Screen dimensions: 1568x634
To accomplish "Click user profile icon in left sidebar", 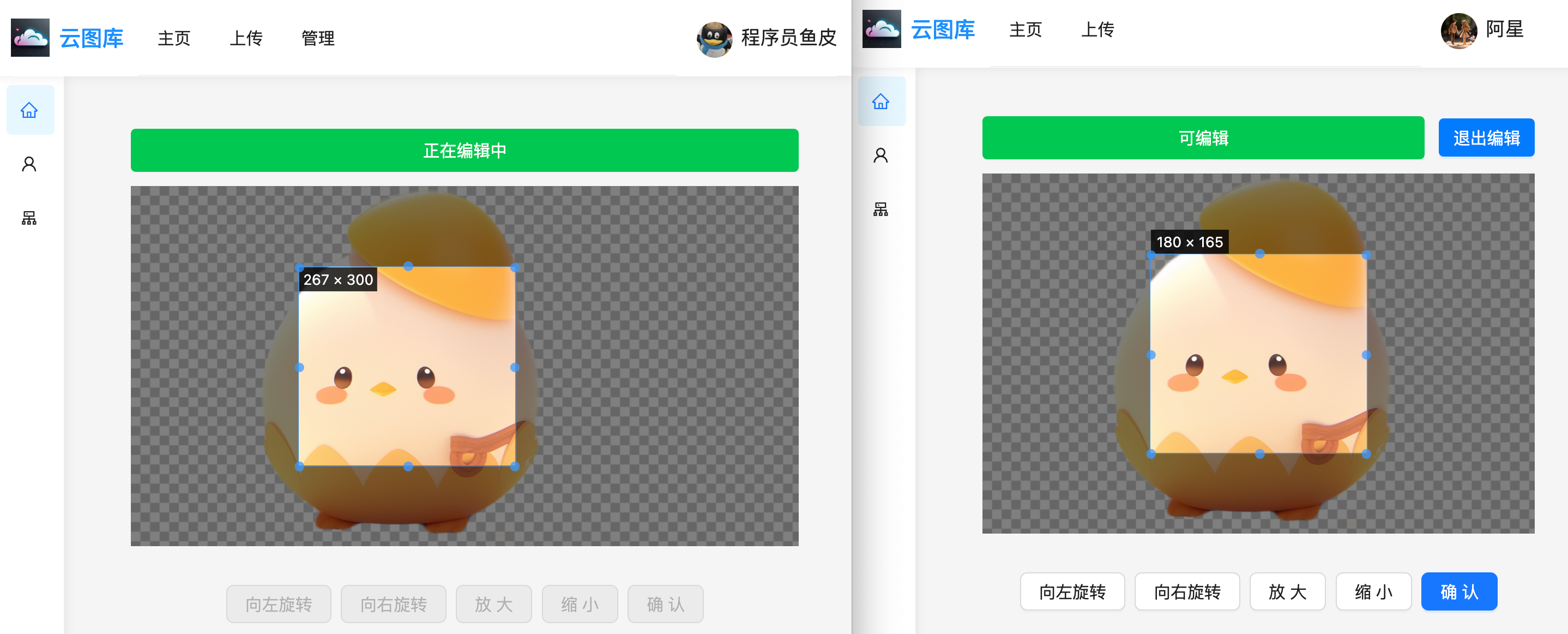I will [29, 164].
